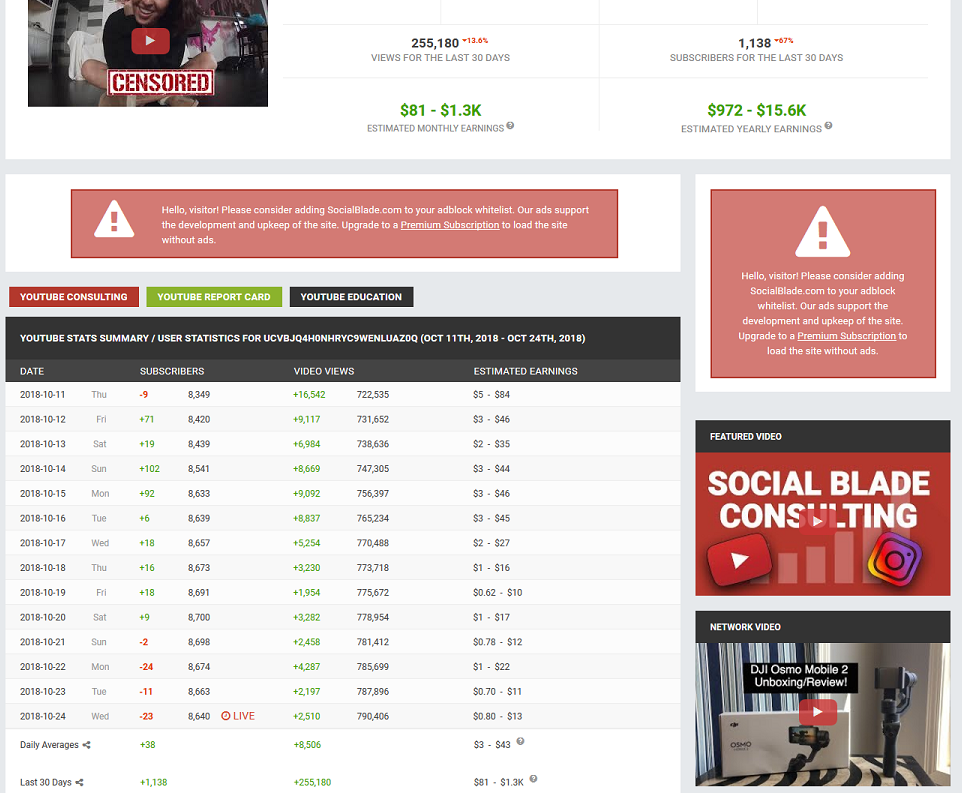Click warning triangle in wide adblock banner
The height and width of the screenshot is (793, 962).
(x=114, y=218)
